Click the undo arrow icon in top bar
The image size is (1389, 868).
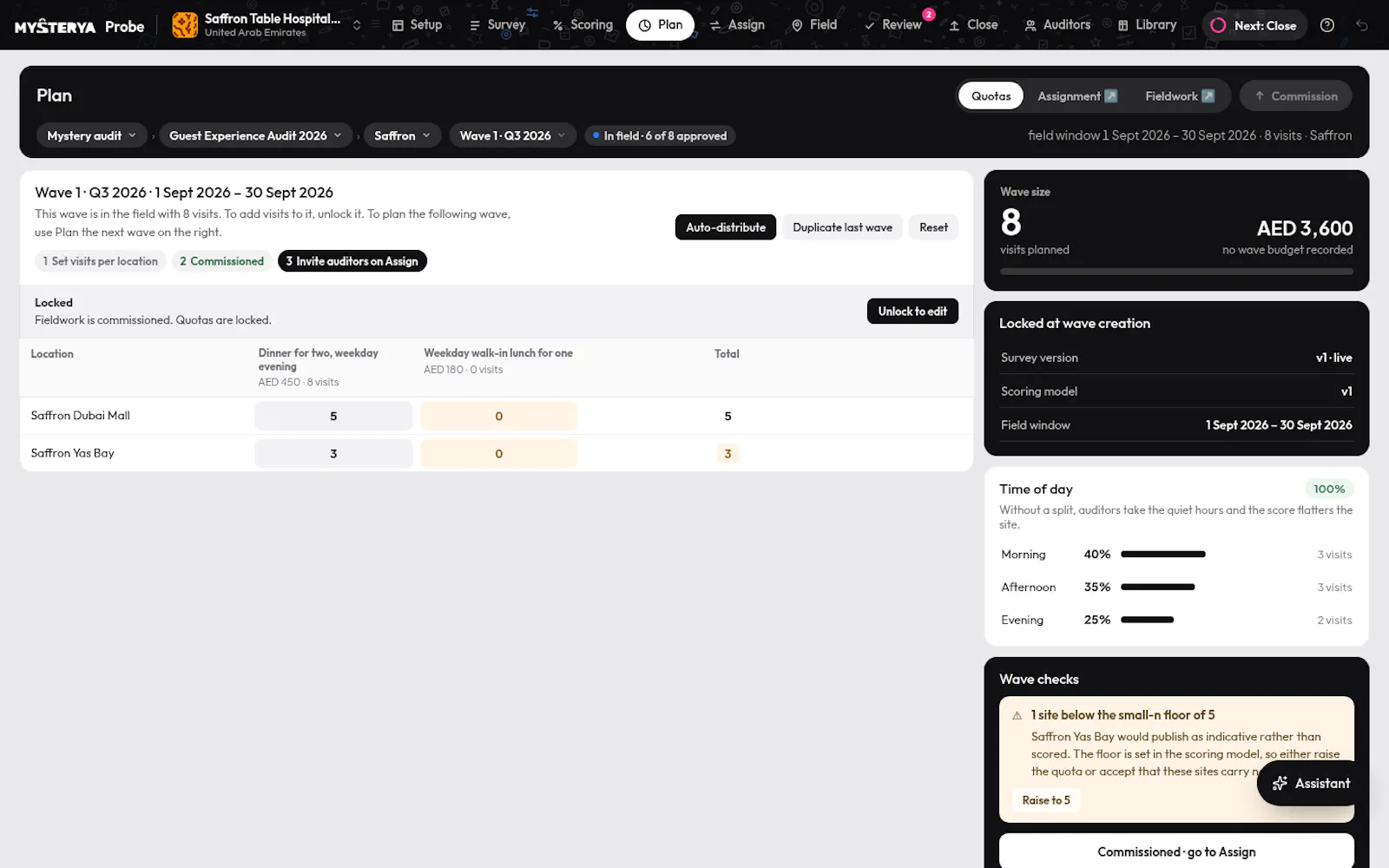1362,25
